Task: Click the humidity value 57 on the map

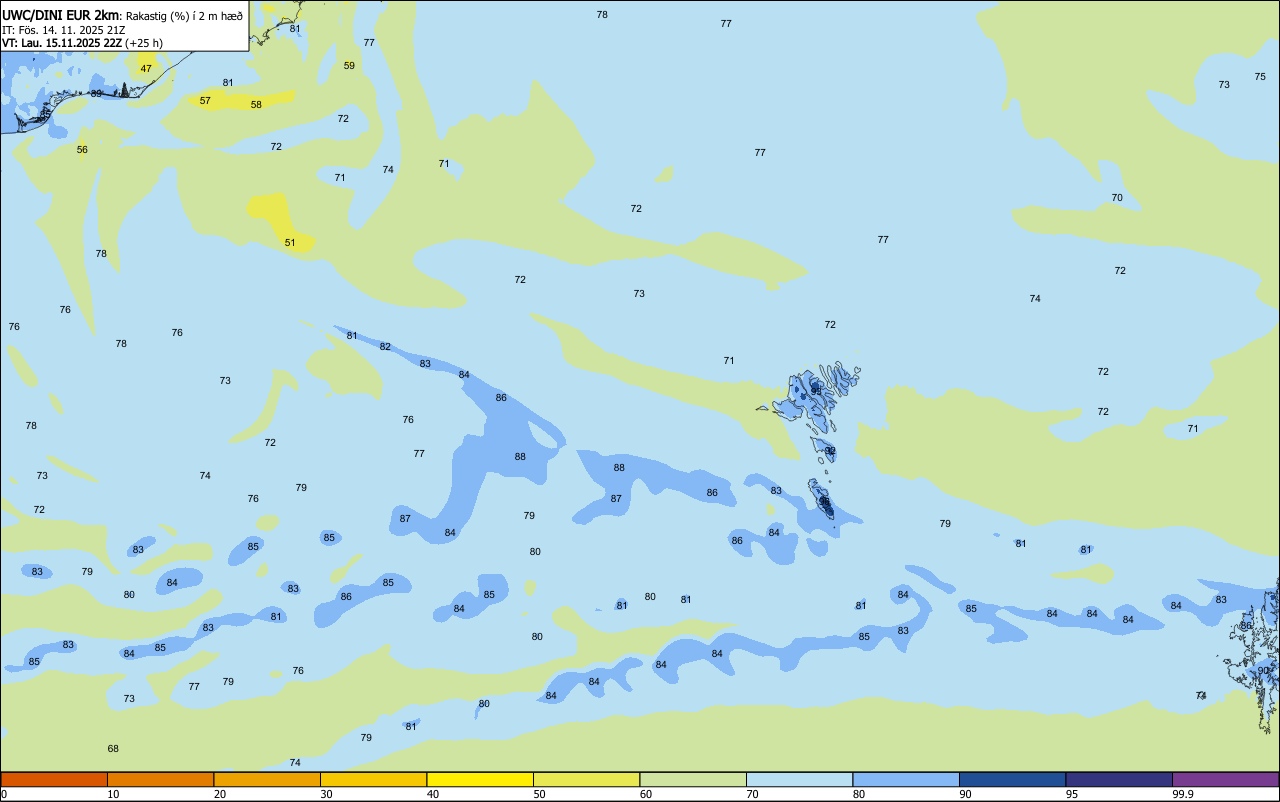Action: pos(205,101)
